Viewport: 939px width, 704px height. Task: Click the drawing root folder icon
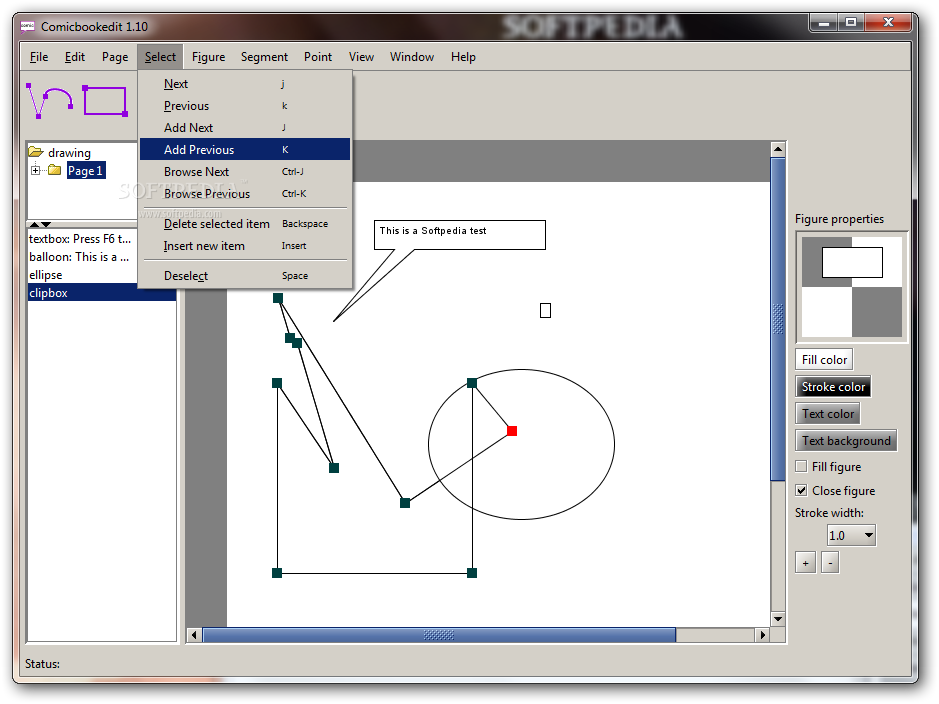tap(36, 151)
